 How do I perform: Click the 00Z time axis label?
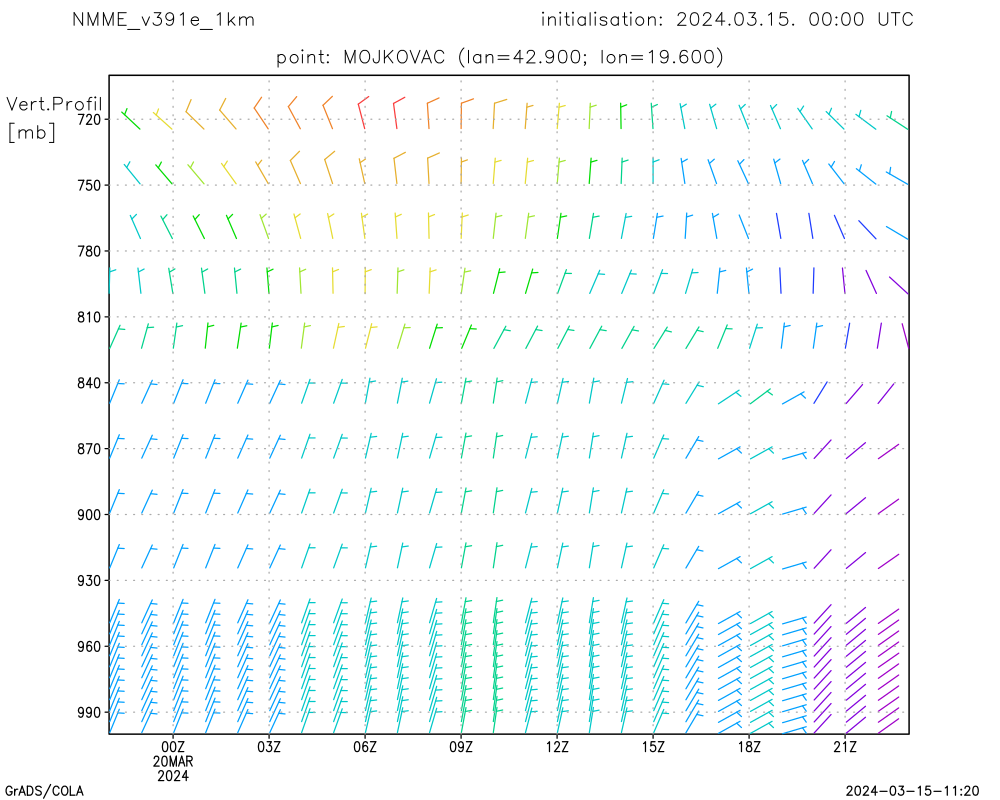point(173,747)
